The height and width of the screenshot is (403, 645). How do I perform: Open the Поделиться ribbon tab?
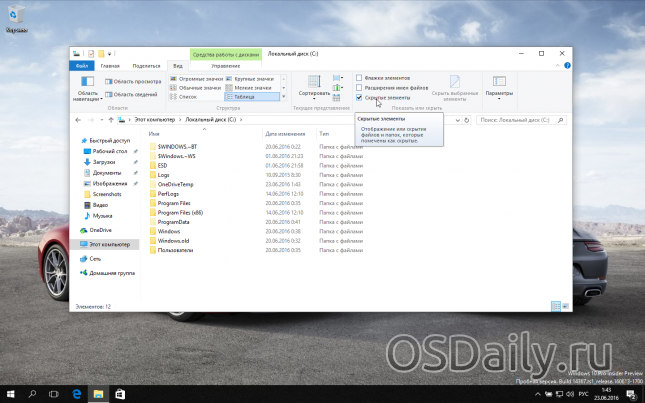145,65
